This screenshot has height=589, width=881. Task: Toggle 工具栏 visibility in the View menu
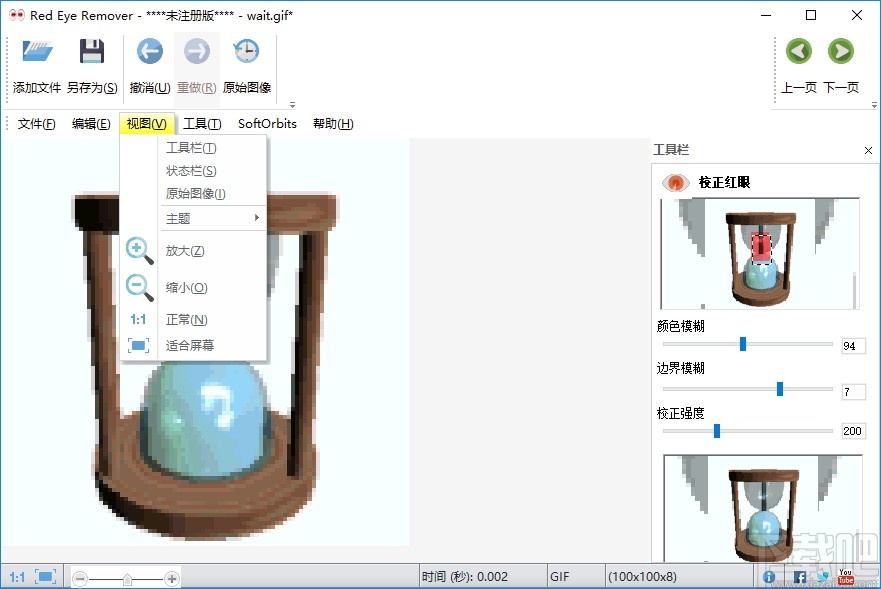pyautogui.click(x=190, y=146)
